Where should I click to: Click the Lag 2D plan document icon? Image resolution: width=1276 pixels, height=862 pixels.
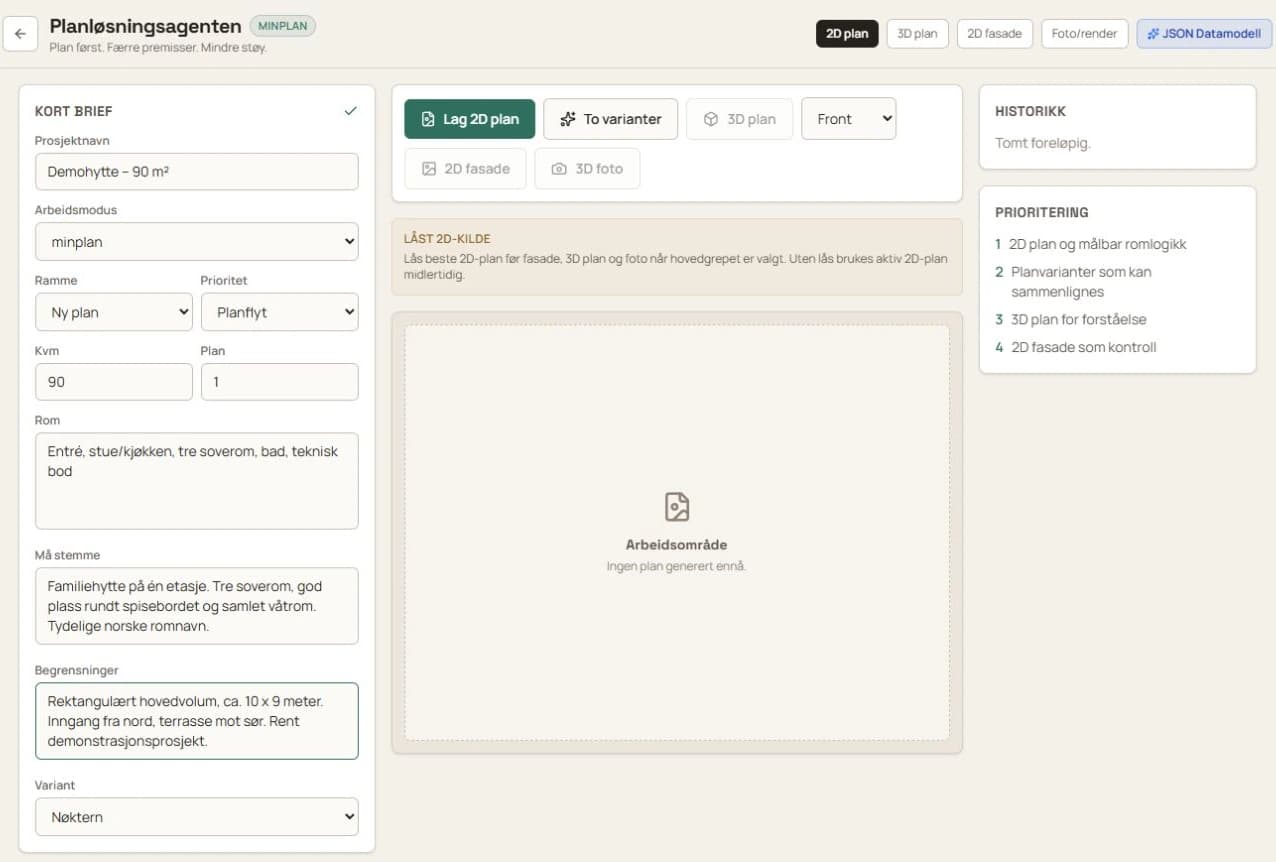(428, 119)
